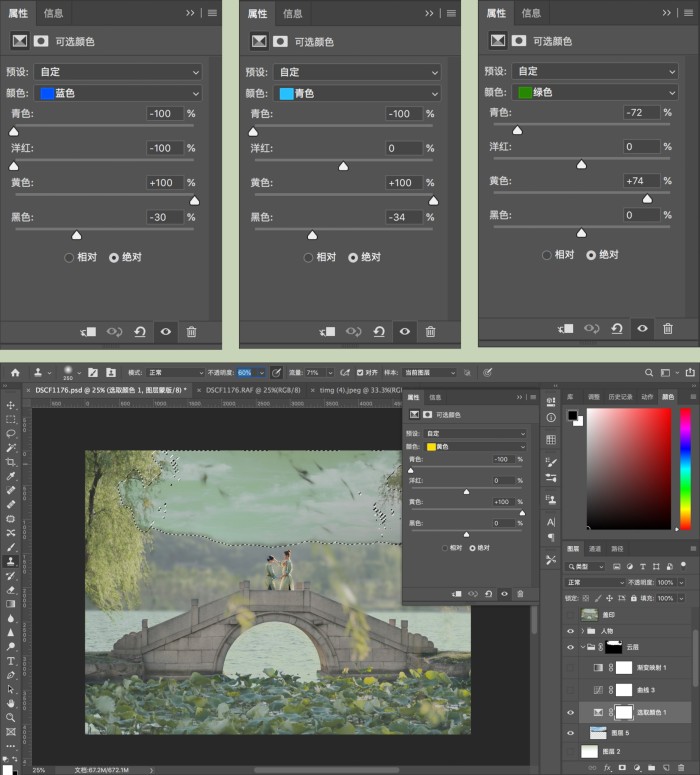Expand the 人物 layer group

pos(582,631)
